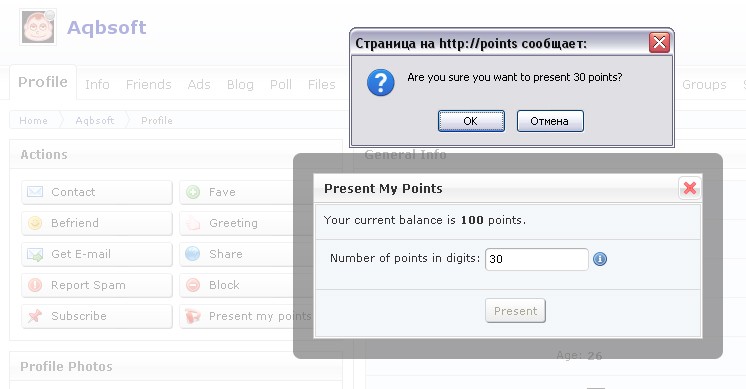Viewport: 746px width, 389px height.
Task: Open the Blog tab
Action: coord(240,85)
